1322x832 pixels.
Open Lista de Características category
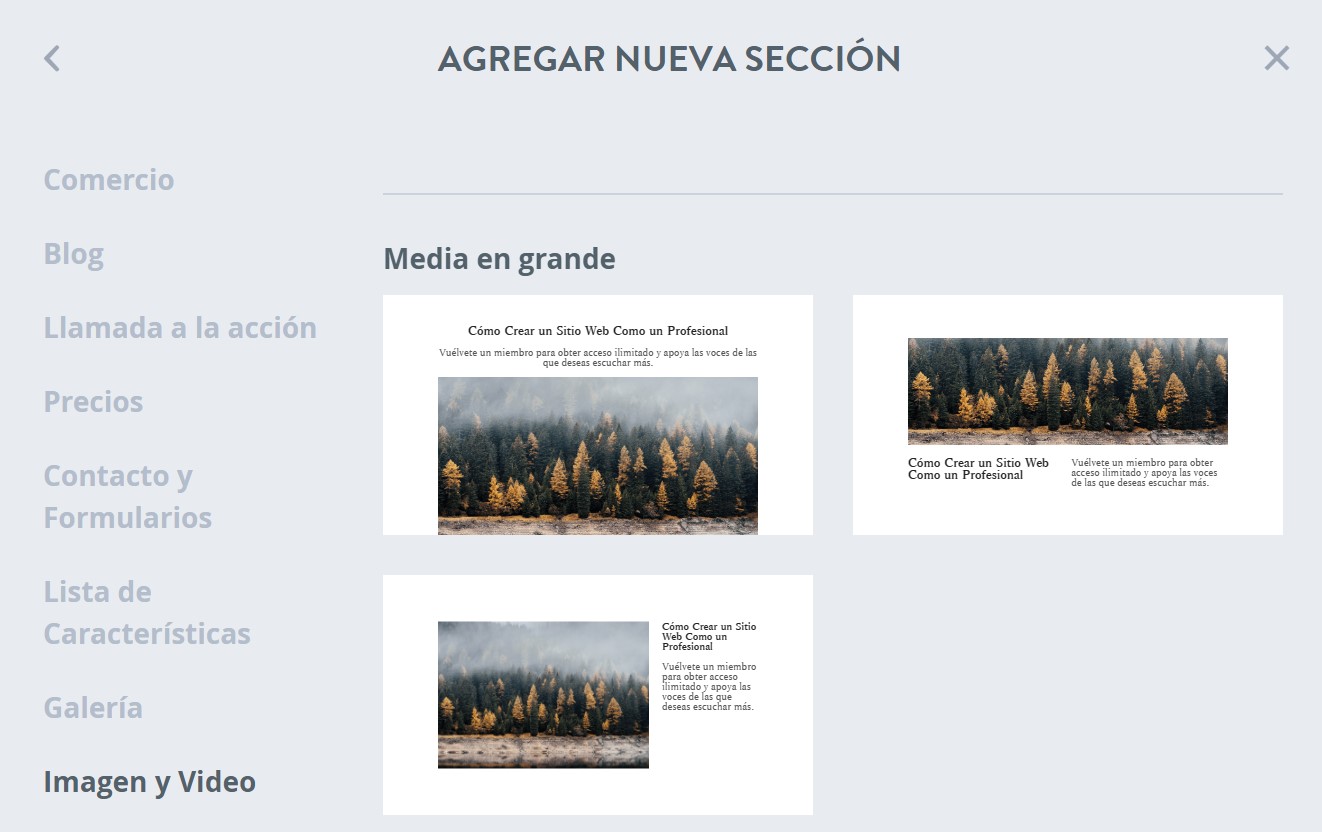pos(146,612)
